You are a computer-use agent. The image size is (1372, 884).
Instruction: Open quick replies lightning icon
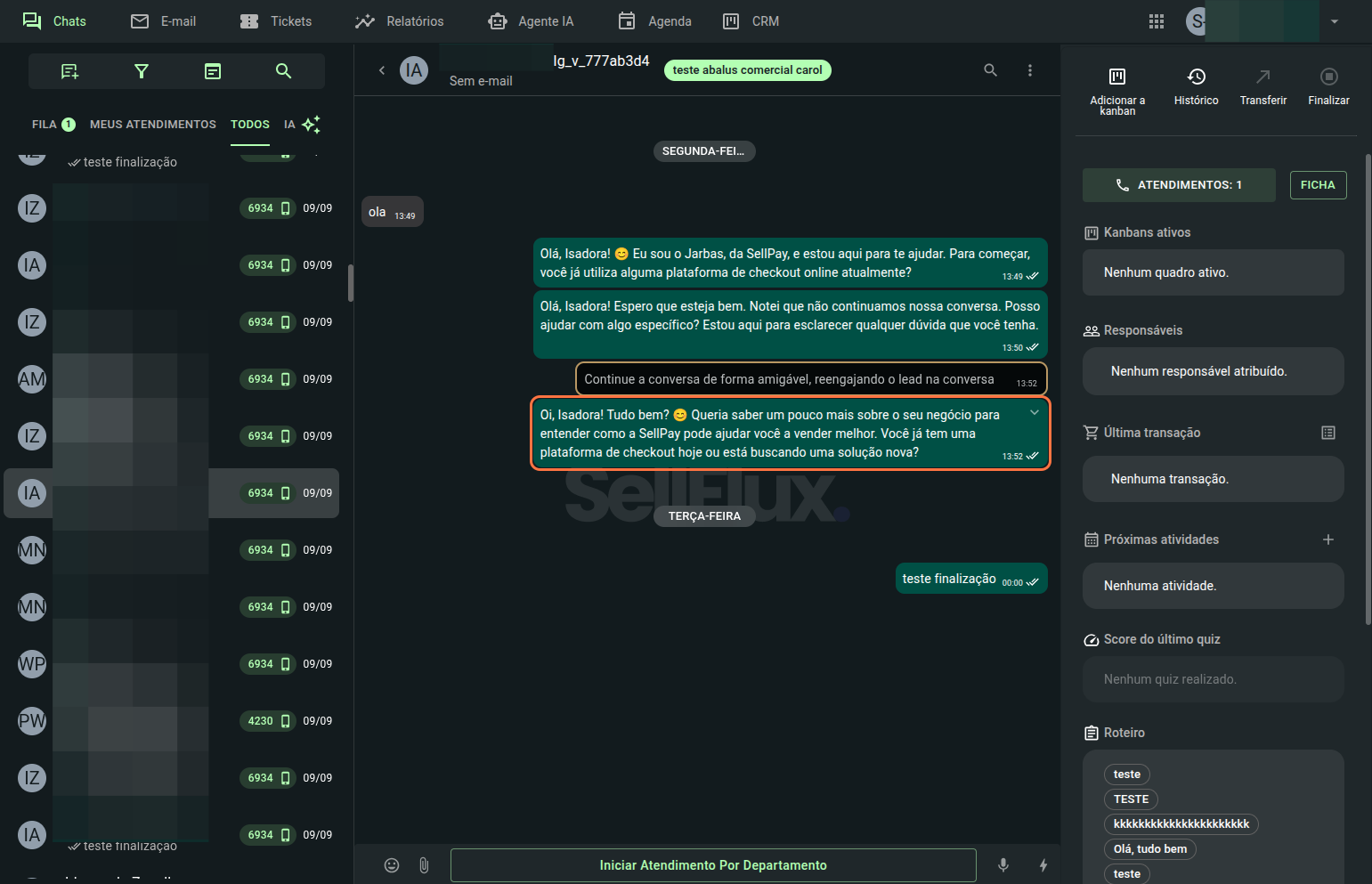(1043, 865)
